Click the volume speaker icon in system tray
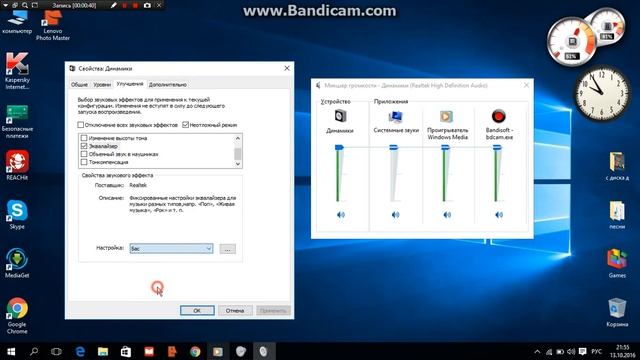Image resolution: width=640 pixels, height=360 pixels. pos(571,351)
